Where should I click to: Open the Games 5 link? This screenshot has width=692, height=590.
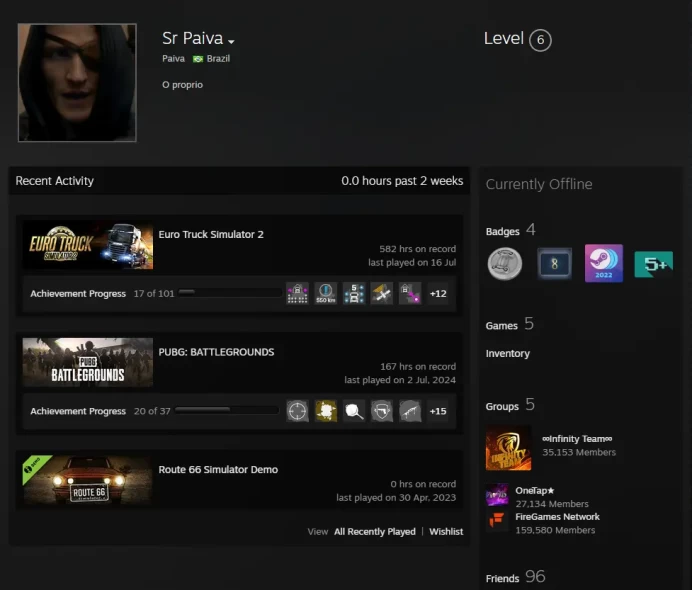510,324
